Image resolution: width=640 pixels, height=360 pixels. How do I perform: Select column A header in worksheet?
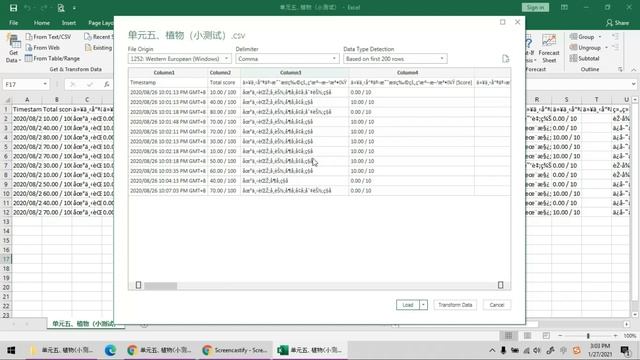[27, 100]
